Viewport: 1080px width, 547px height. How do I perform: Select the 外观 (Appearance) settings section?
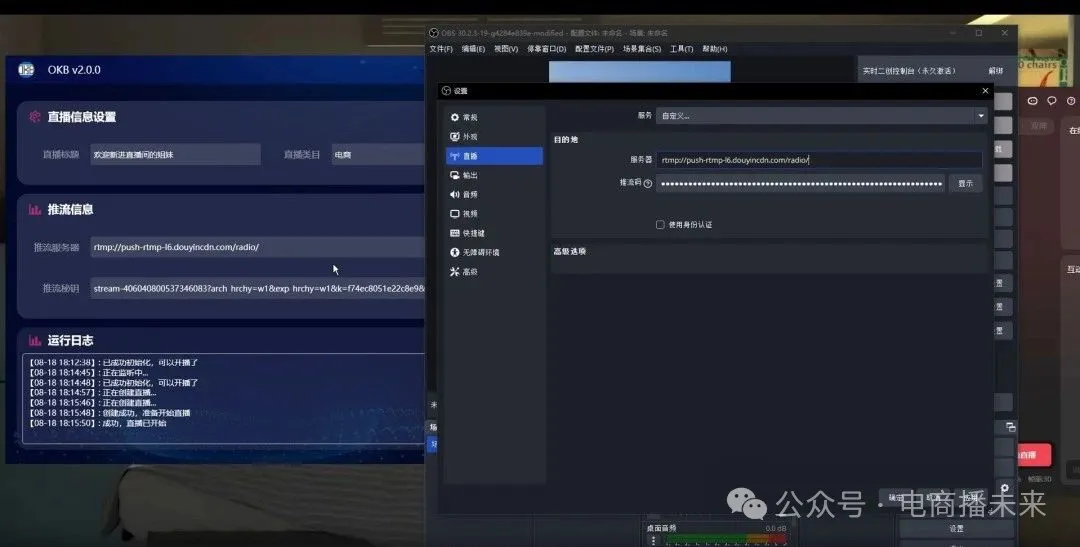470,137
